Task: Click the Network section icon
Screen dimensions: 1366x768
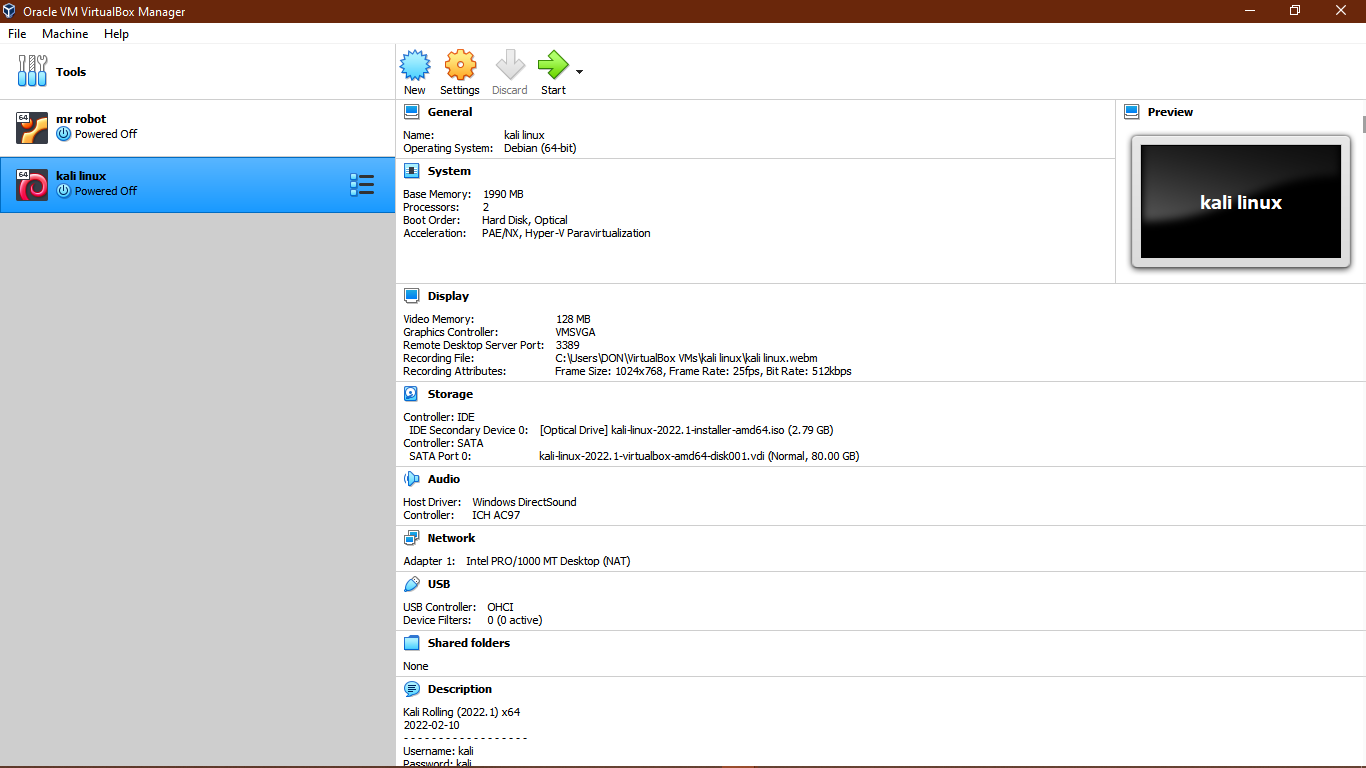Action: click(411, 537)
